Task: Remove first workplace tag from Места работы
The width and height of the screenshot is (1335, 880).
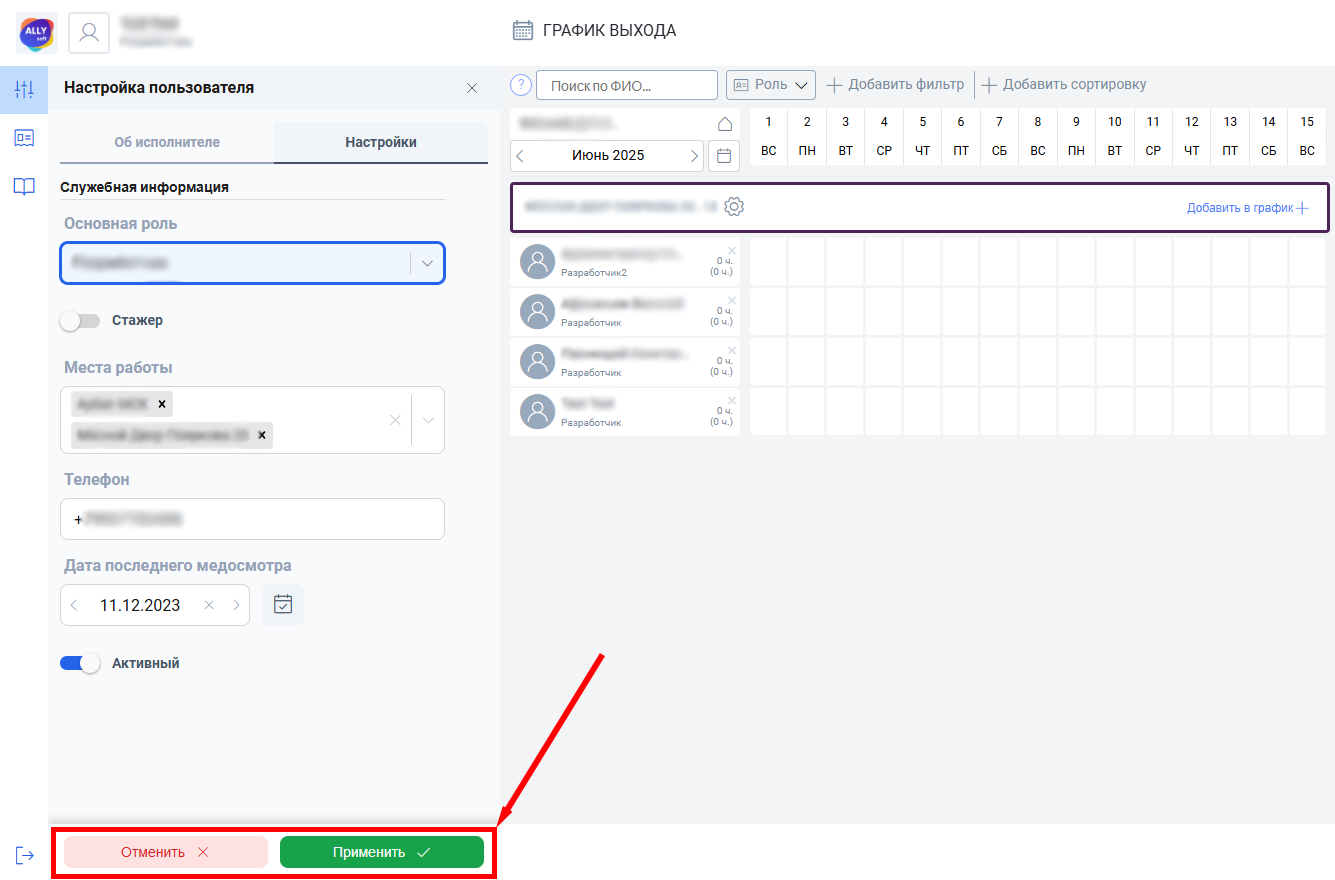Action: tap(161, 404)
